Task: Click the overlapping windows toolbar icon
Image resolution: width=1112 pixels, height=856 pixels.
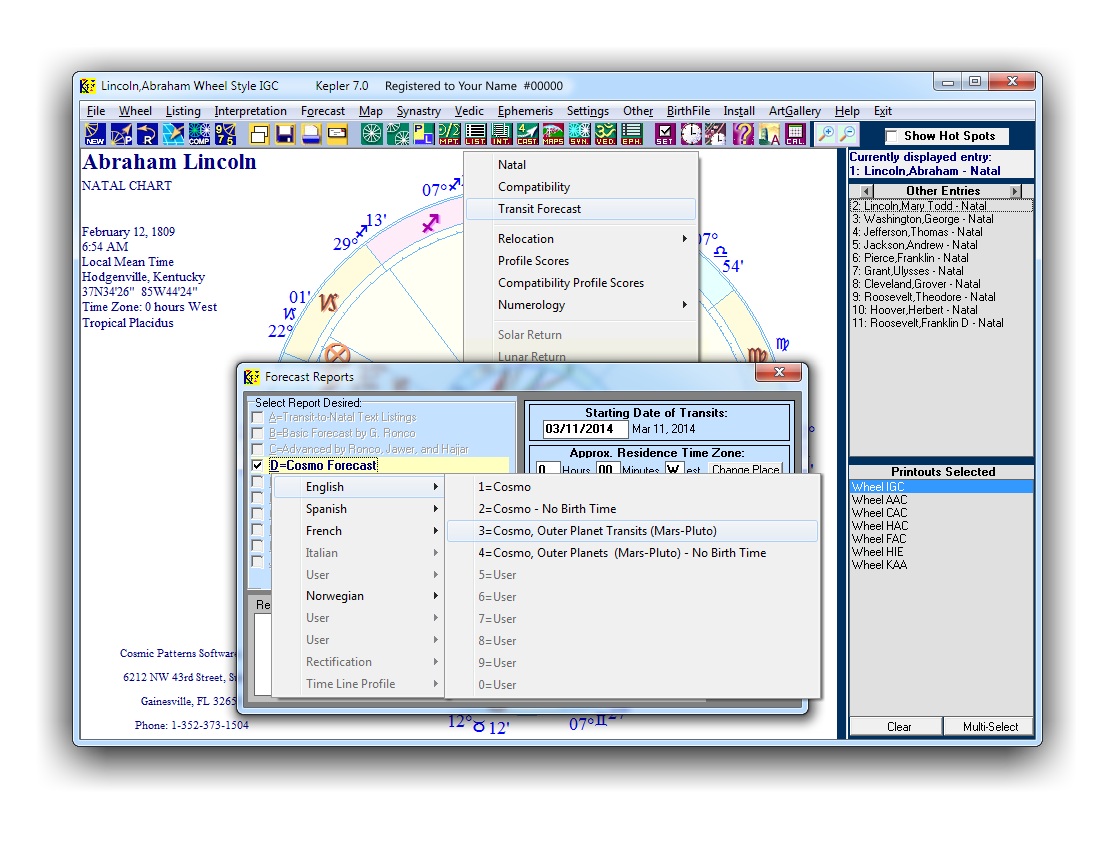Action: point(260,134)
